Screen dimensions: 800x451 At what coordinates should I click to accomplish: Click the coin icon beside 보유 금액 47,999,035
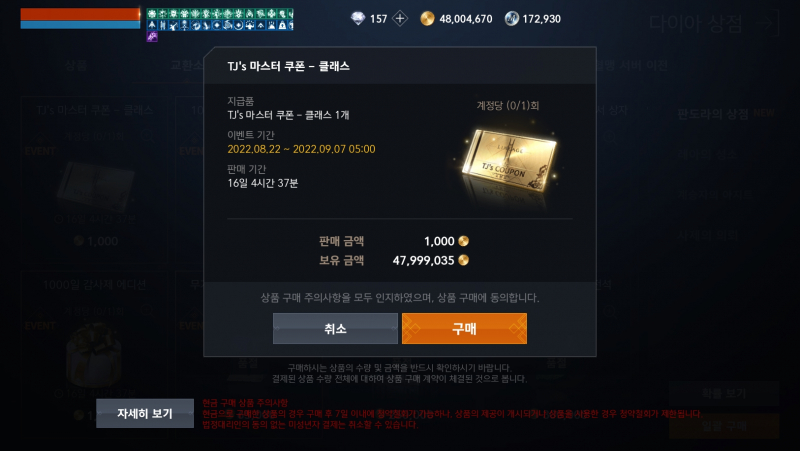tap(463, 260)
